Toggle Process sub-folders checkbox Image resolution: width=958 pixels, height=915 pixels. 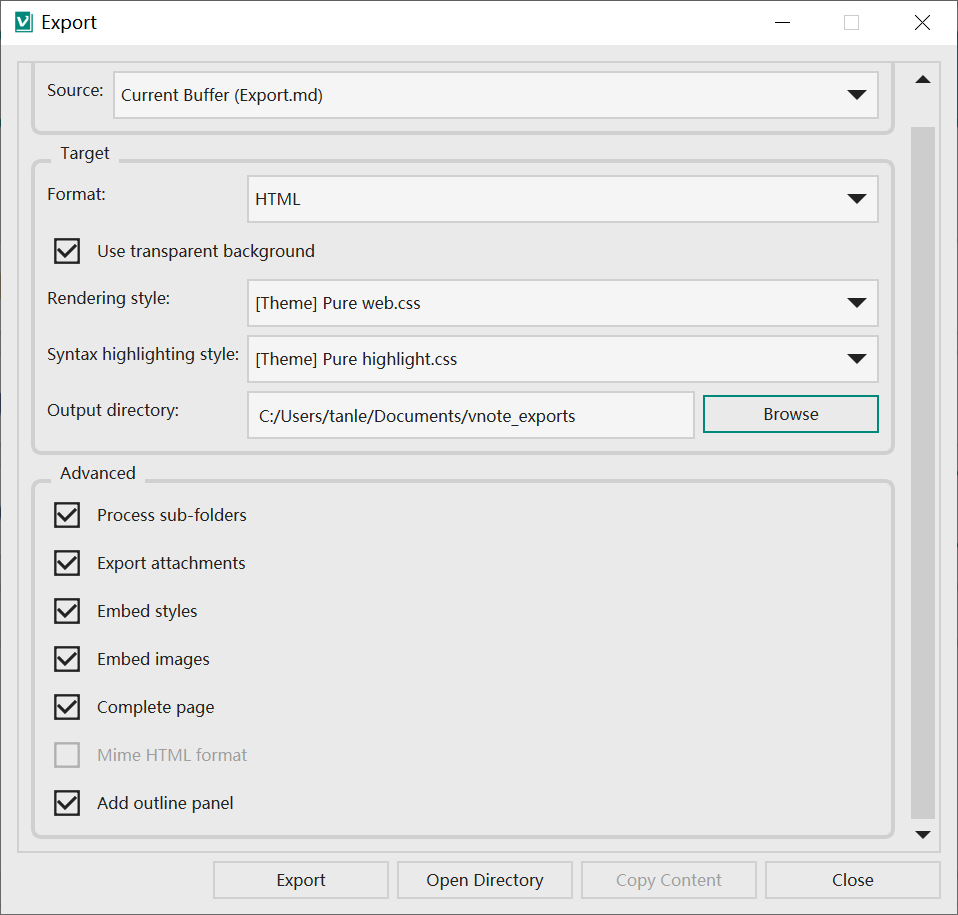tap(67, 515)
